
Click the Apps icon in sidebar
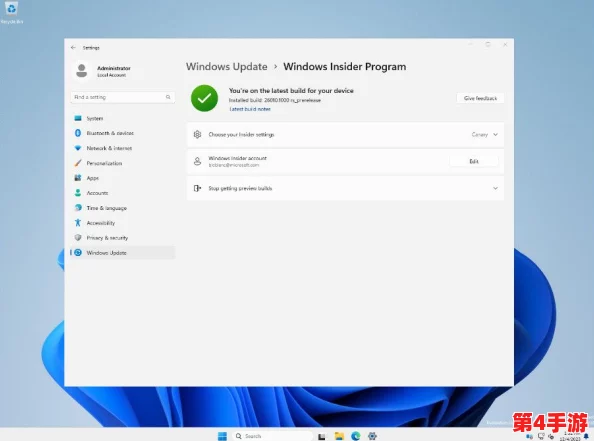(x=78, y=178)
